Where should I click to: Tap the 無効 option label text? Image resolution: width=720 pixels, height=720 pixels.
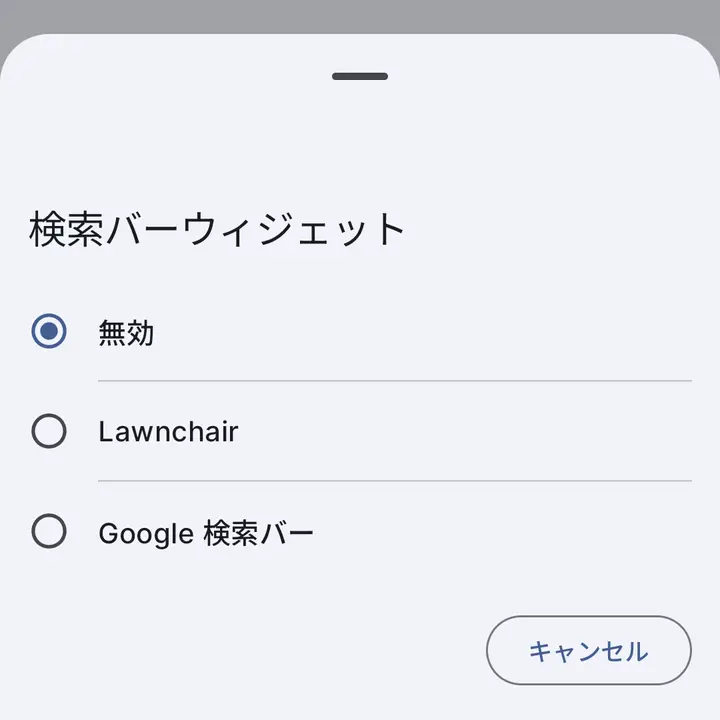click(x=126, y=332)
